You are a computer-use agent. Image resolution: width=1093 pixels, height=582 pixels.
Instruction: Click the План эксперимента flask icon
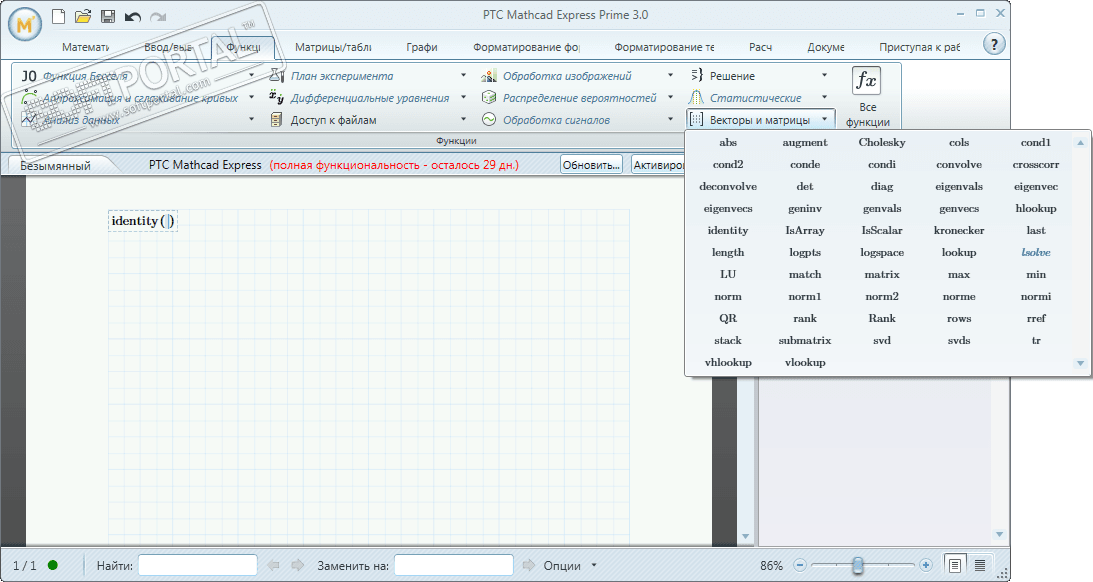(277, 75)
